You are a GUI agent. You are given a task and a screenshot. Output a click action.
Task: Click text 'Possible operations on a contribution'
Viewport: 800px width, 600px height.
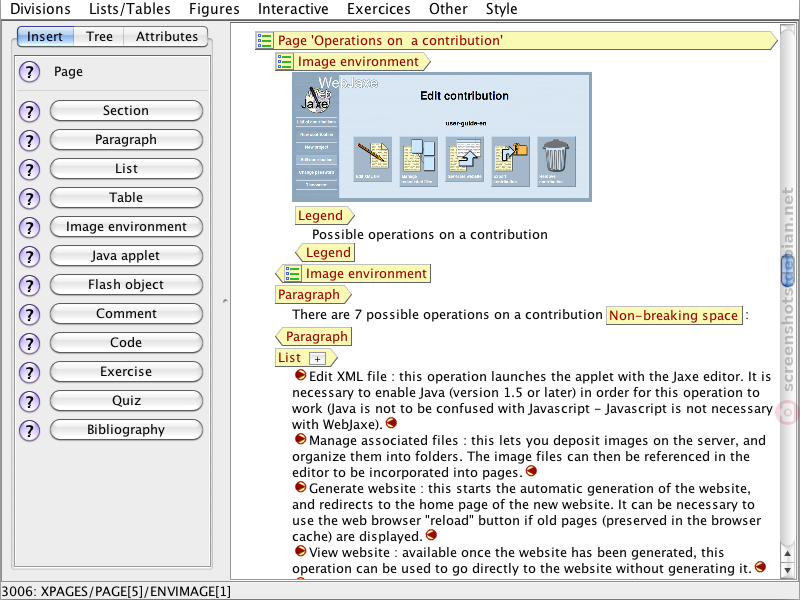pyautogui.click(x=430, y=235)
